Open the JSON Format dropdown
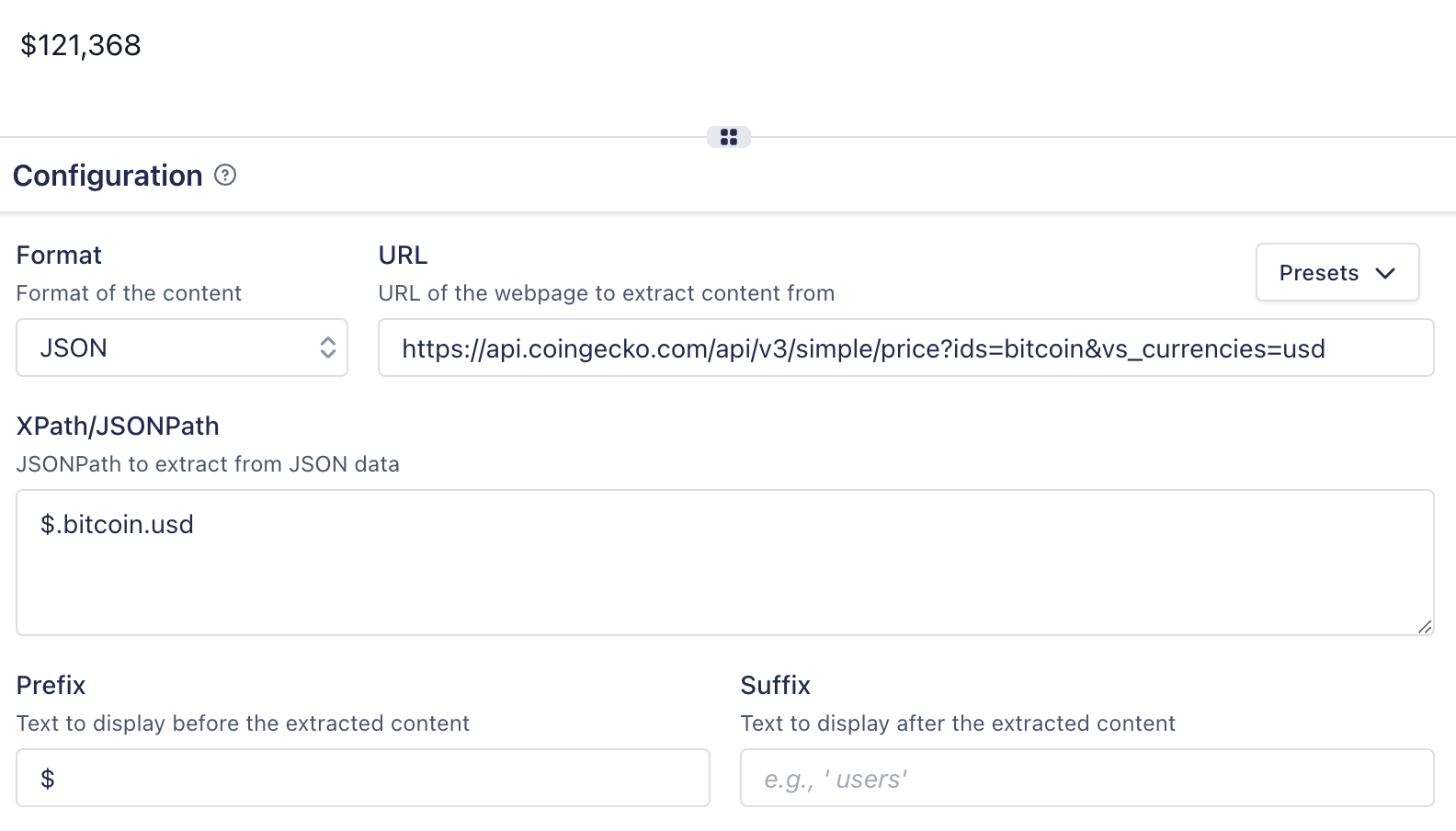This screenshot has height=831, width=1456. point(182,347)
